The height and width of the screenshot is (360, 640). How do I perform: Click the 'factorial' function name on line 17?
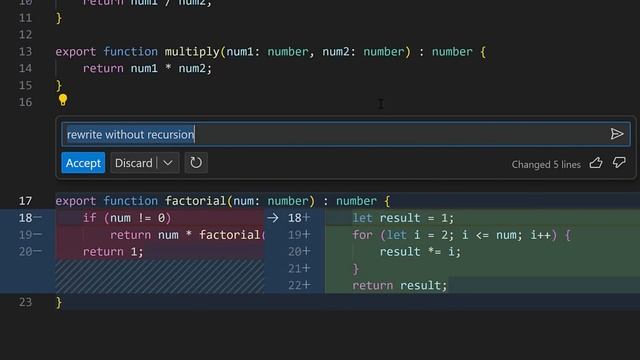click(196, 201)
